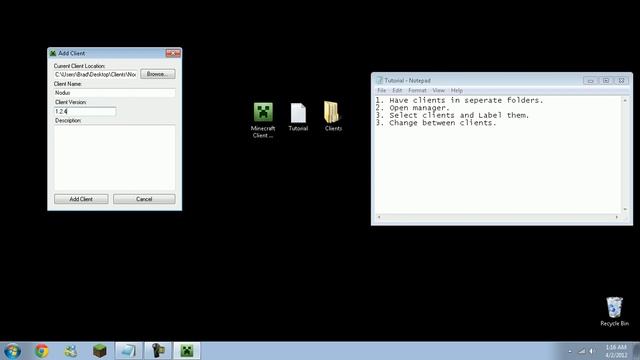Open the Notepad View menu

[x=438, y=91]
